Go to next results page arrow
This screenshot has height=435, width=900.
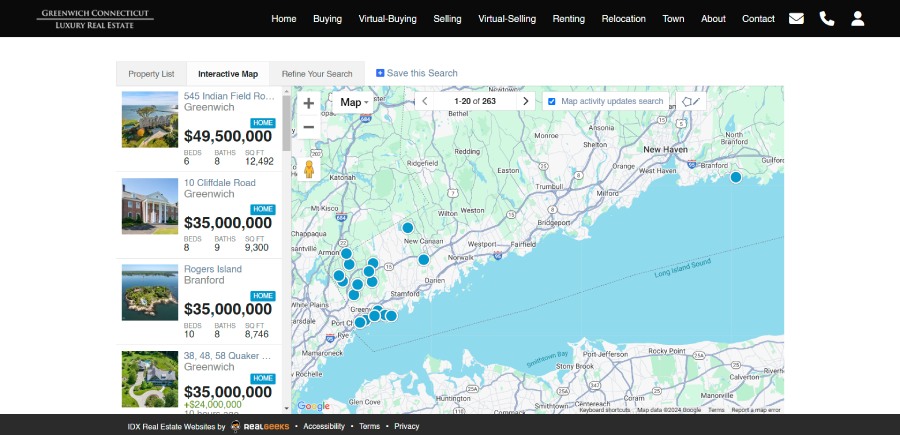pos(525,102)
